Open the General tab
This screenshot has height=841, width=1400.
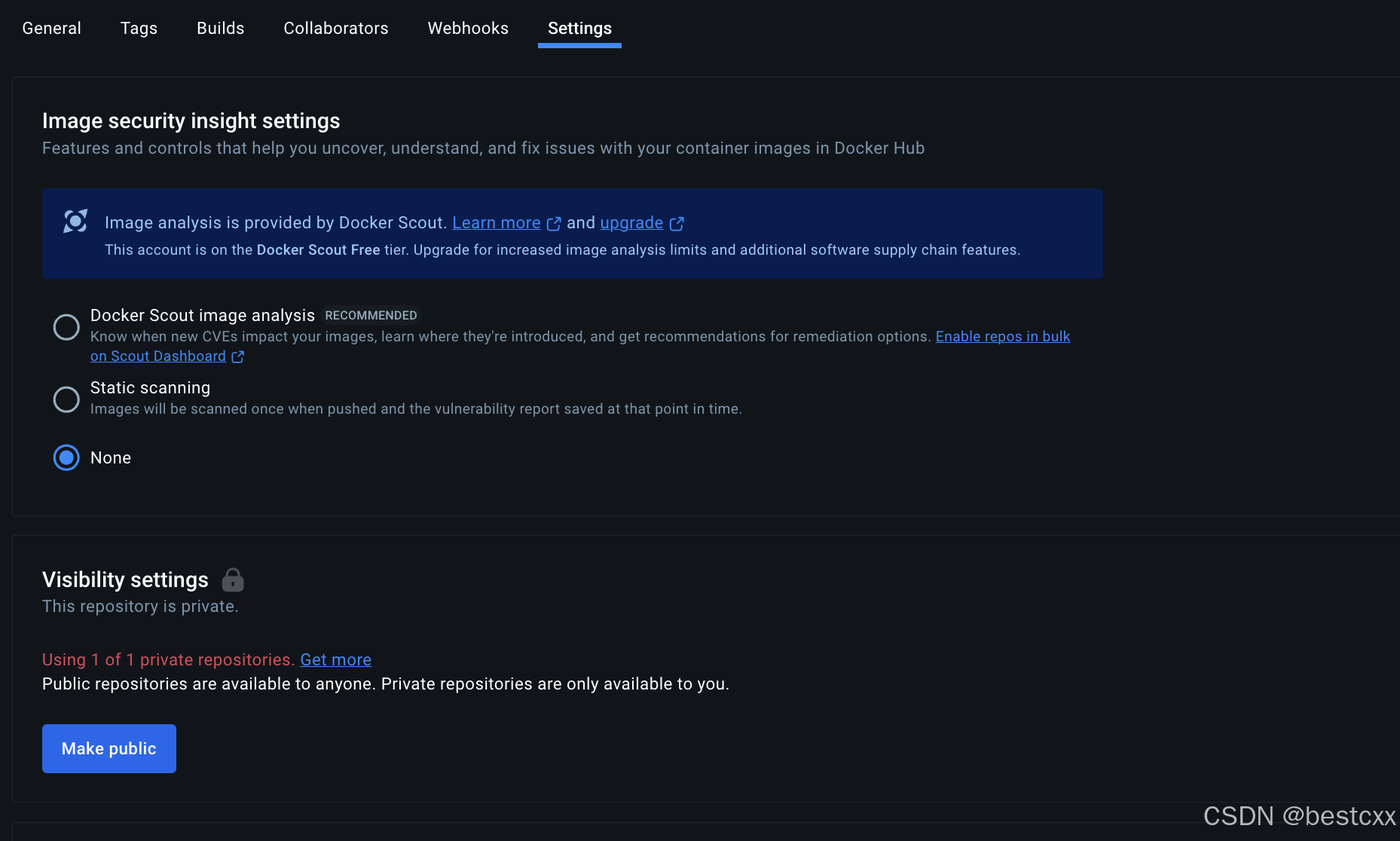[51, 28]
